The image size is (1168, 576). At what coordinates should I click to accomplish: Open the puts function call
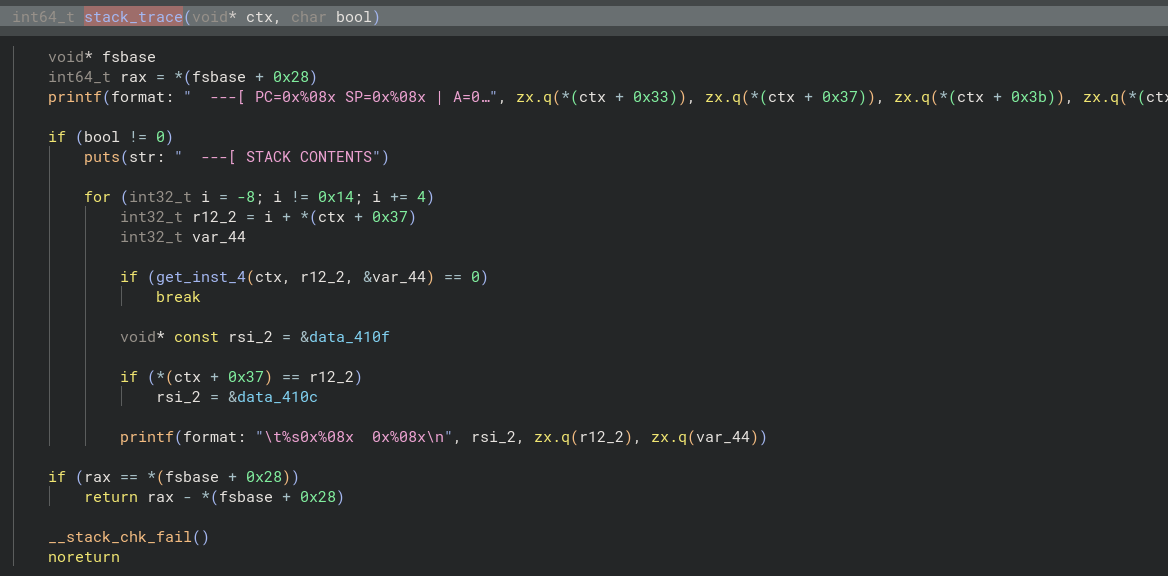pos(102,157)
